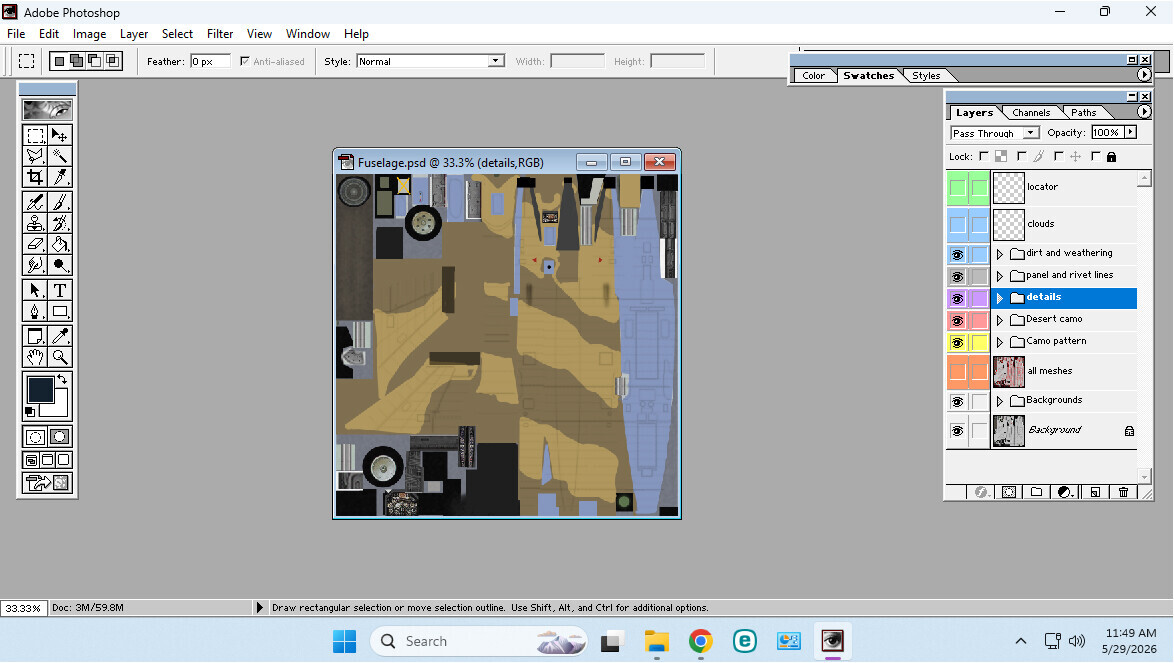
Task: Click Jump to ImageReady button
Action: tap(47, 483)
